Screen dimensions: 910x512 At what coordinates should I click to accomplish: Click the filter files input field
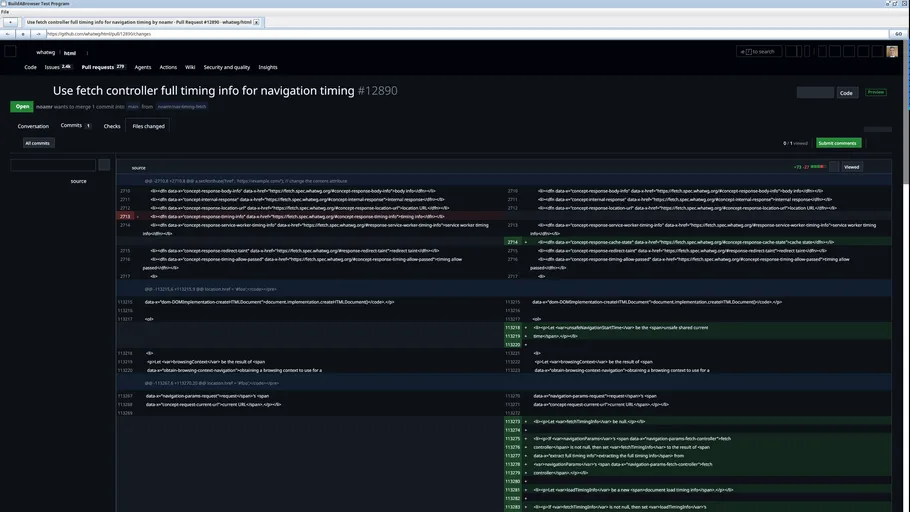tap(53, 165)
